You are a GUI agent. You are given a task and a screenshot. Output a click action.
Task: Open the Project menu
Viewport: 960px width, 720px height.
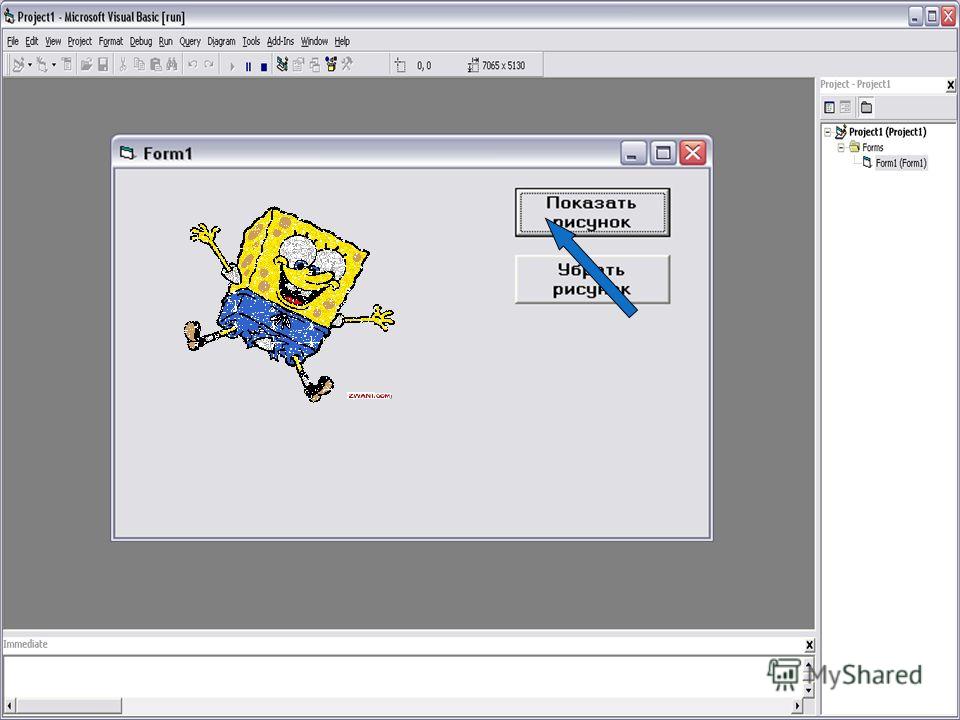[x=80, y=42]
